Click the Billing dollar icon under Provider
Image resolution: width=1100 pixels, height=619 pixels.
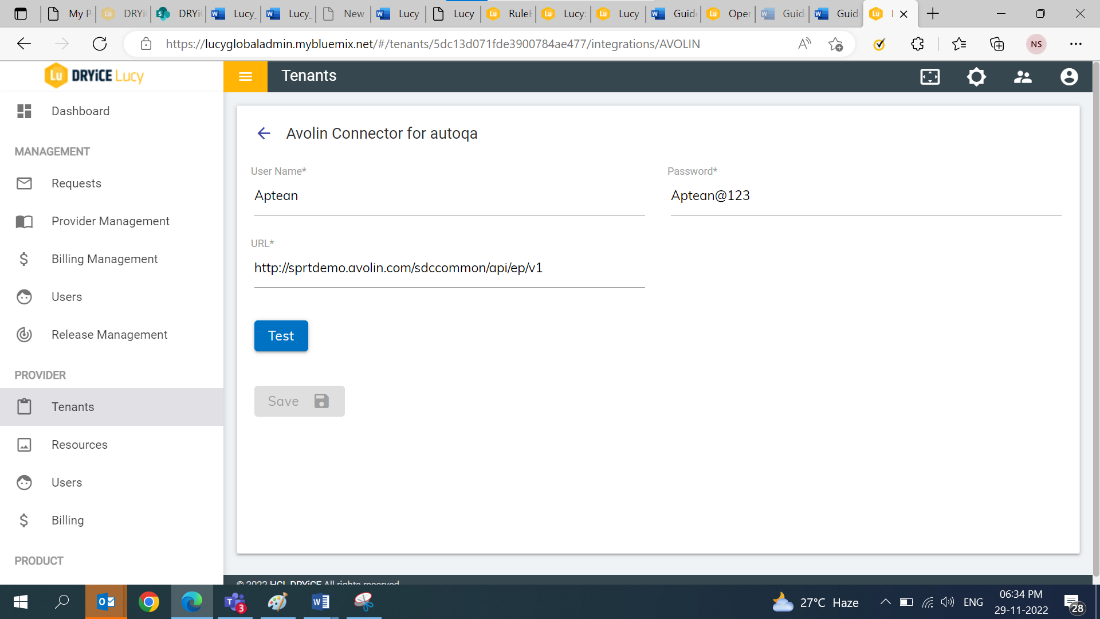[x=24, y=520]
